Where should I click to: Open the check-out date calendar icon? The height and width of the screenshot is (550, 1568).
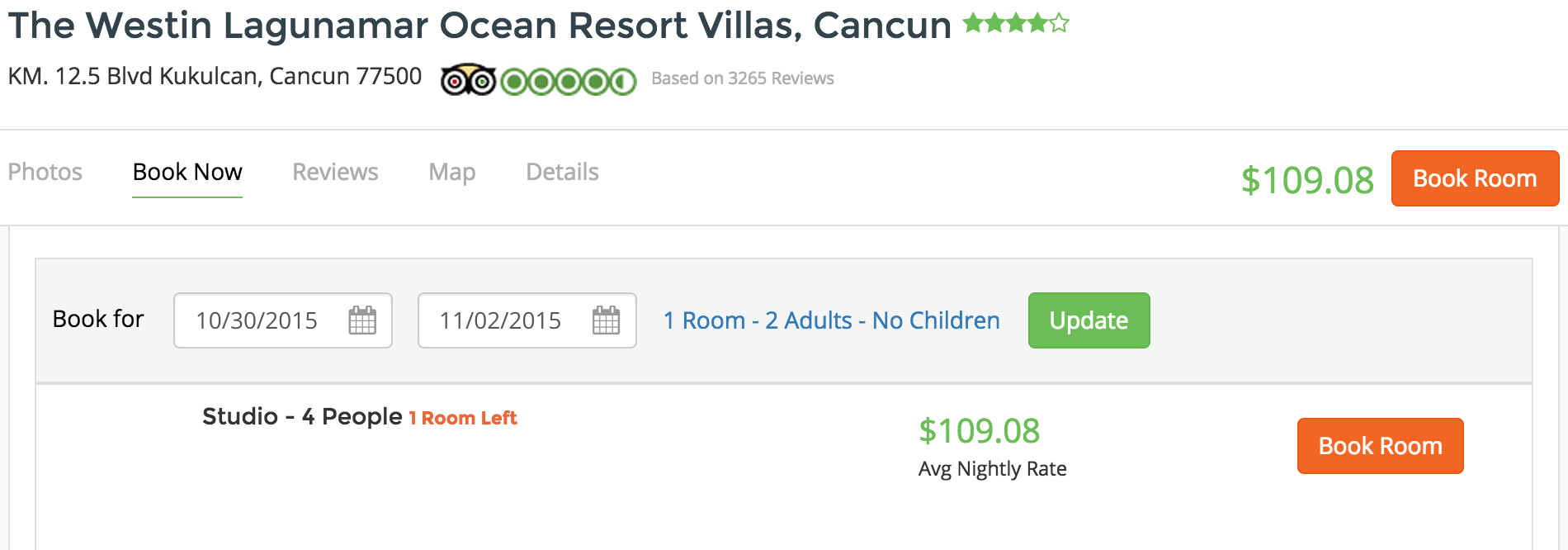tap(605, 321)
